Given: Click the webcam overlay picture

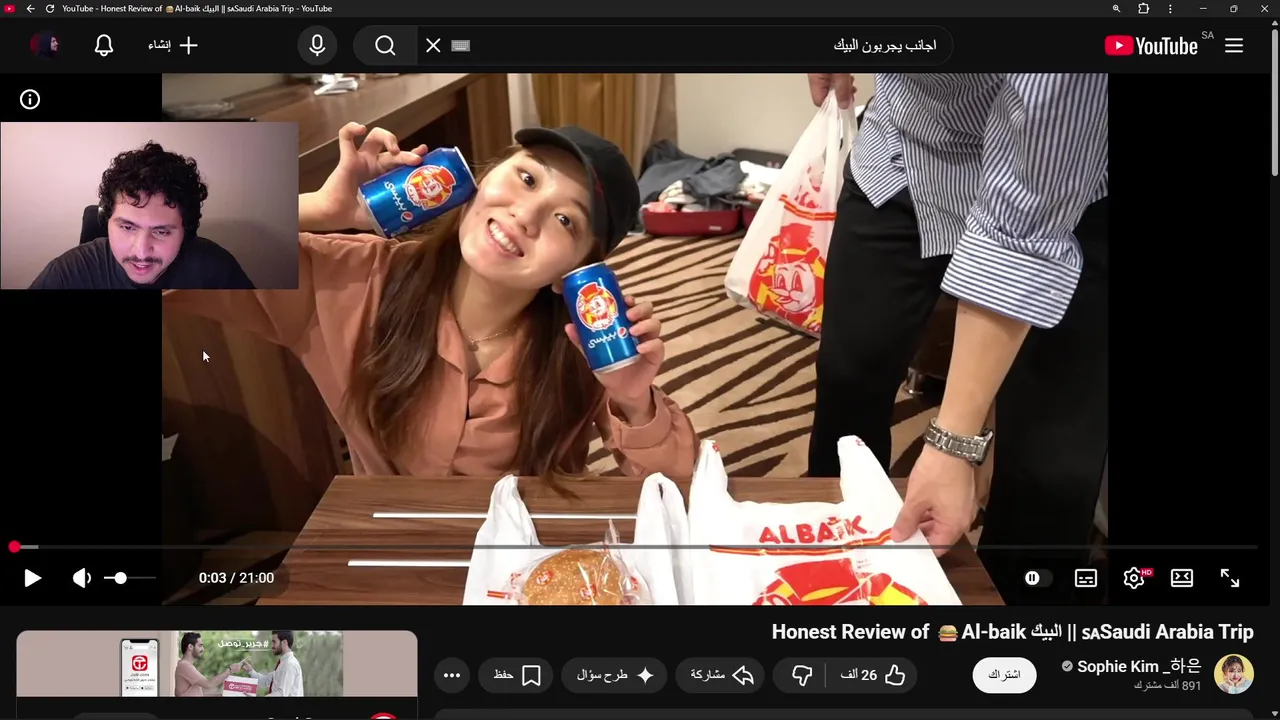Looking at the screenshot, I should [149, 206].
